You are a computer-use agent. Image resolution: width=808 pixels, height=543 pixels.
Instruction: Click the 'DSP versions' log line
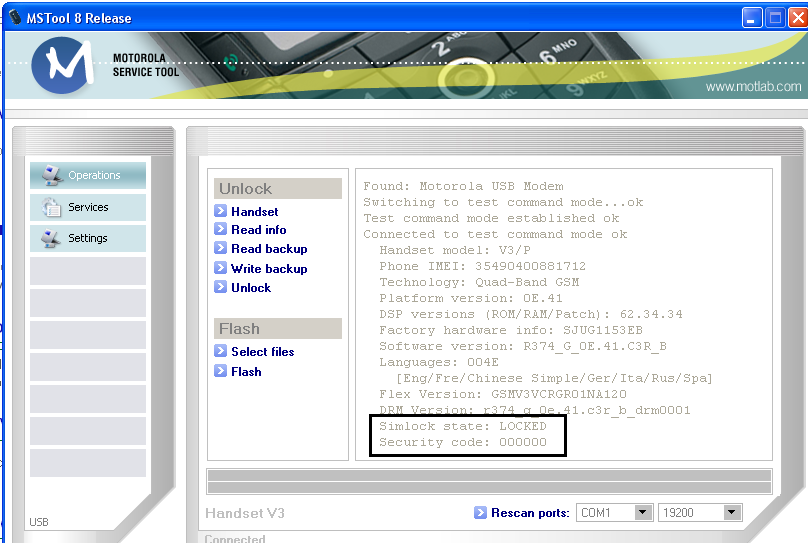tap(531, 314)
